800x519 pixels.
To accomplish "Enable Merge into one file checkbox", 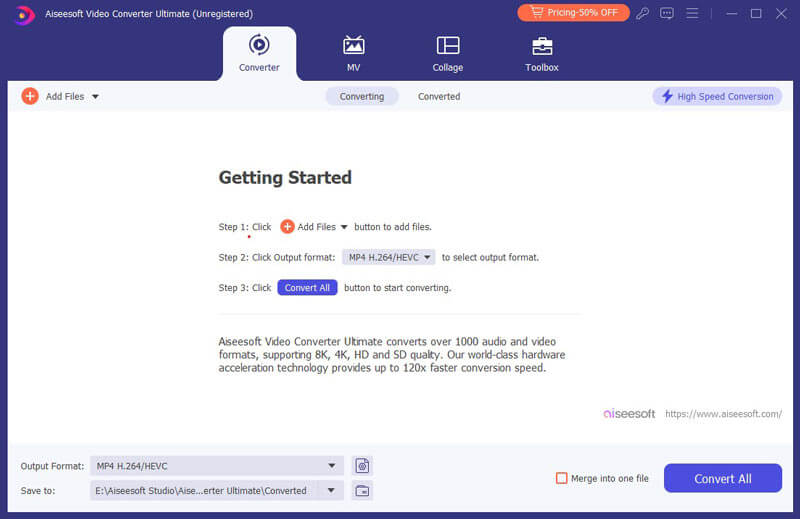I will pyautogui.click(x=561, y=478).
